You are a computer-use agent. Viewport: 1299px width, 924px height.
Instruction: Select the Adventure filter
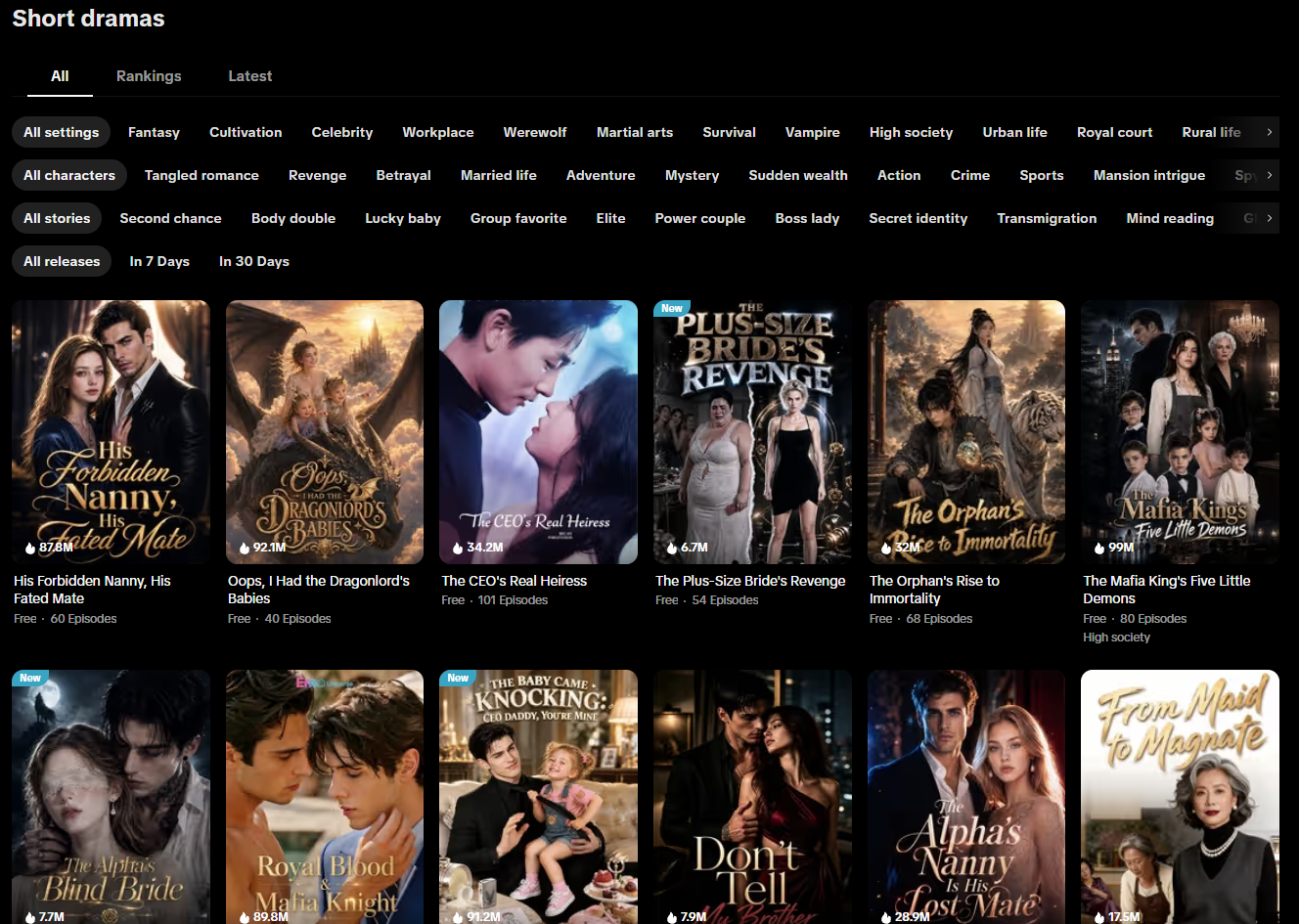(x=601, y=175)
